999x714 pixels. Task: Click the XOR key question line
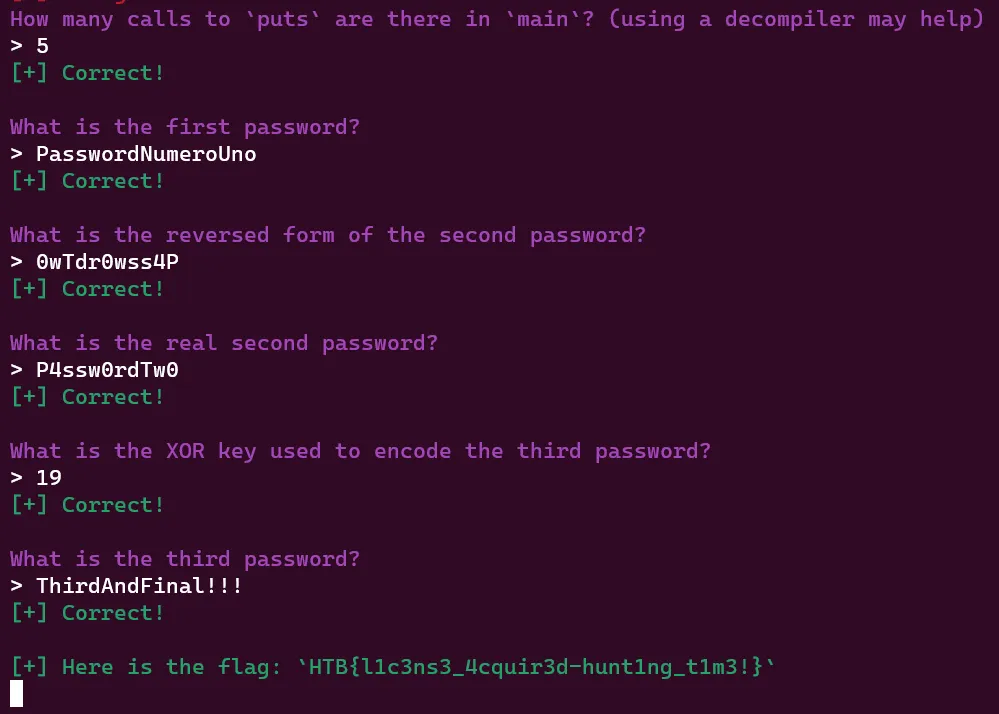pyautogui.click(x=360, y=451)
